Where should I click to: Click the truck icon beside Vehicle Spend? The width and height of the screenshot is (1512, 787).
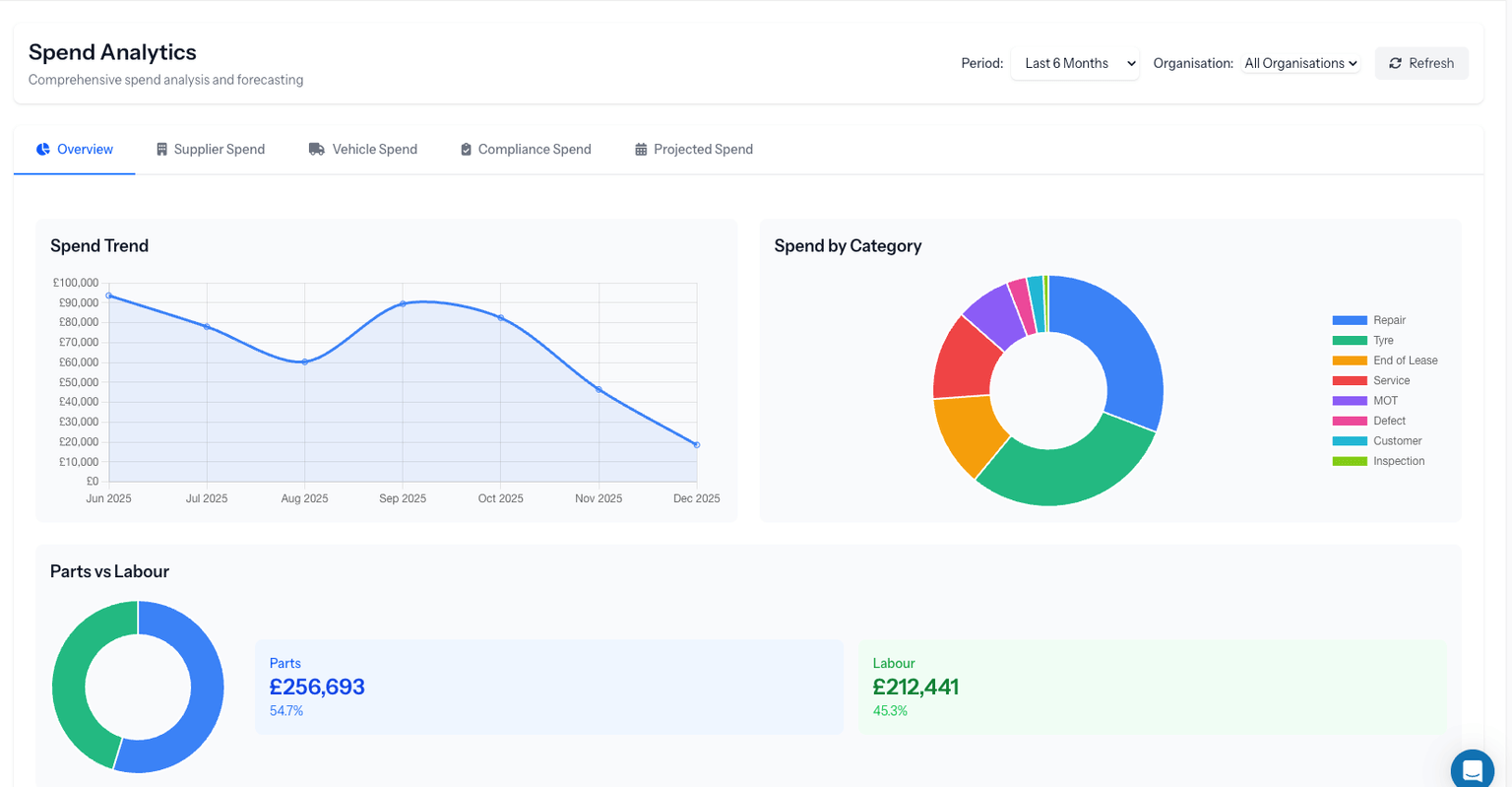tap(316, 149)
